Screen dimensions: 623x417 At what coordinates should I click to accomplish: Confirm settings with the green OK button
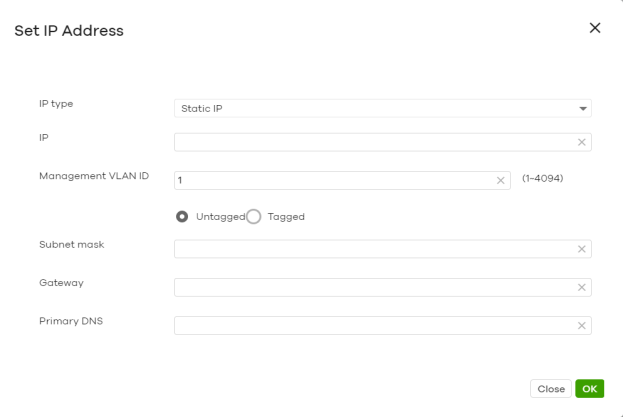590,388
